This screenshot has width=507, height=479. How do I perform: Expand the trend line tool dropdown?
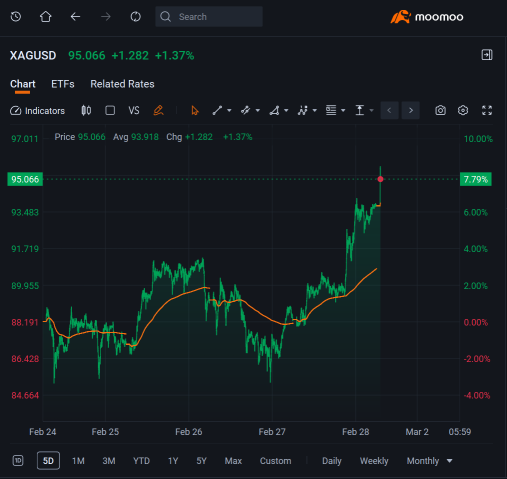click(229, 110)
